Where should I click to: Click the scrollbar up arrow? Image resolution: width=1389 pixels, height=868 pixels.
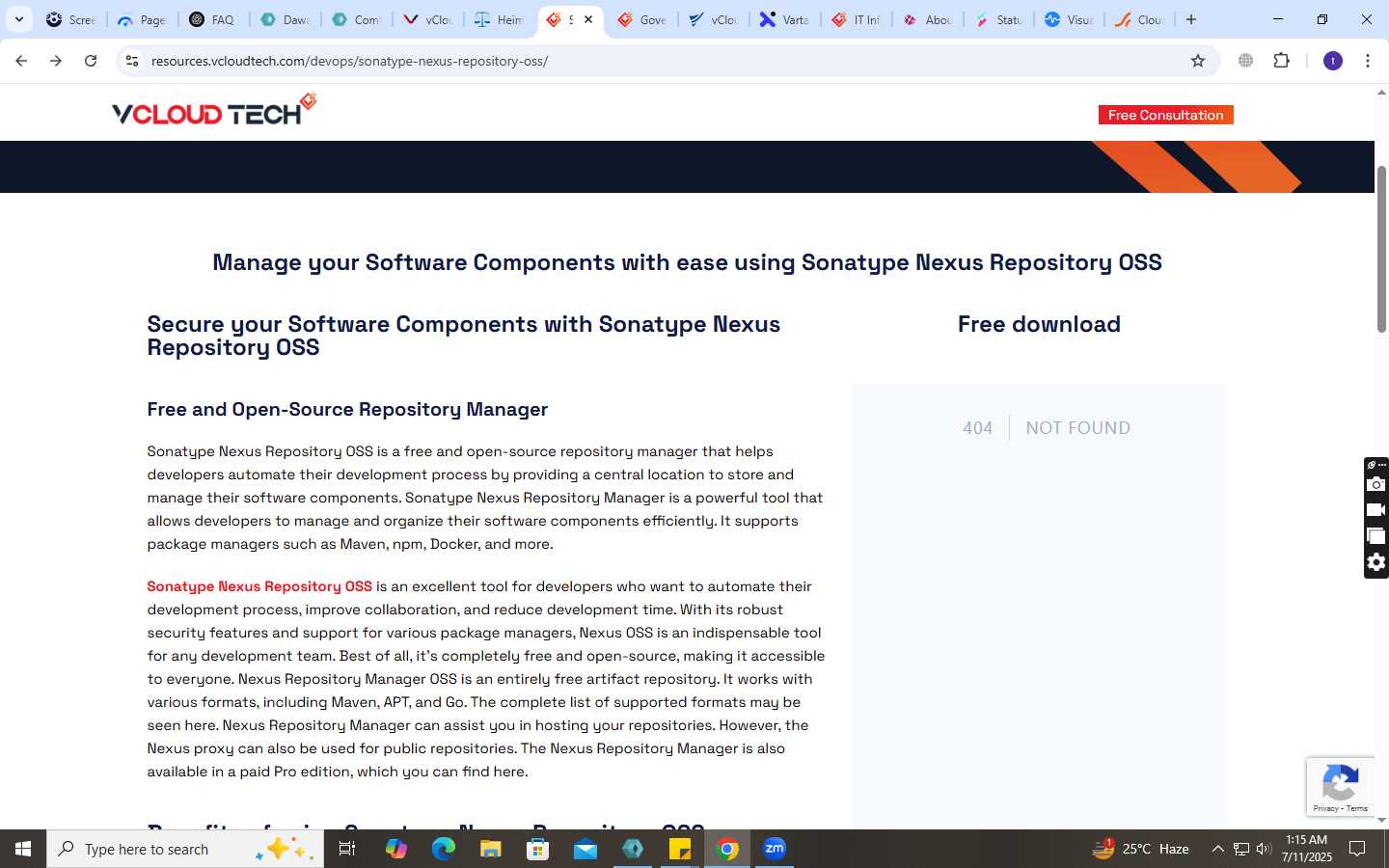tap(1381, 93)
